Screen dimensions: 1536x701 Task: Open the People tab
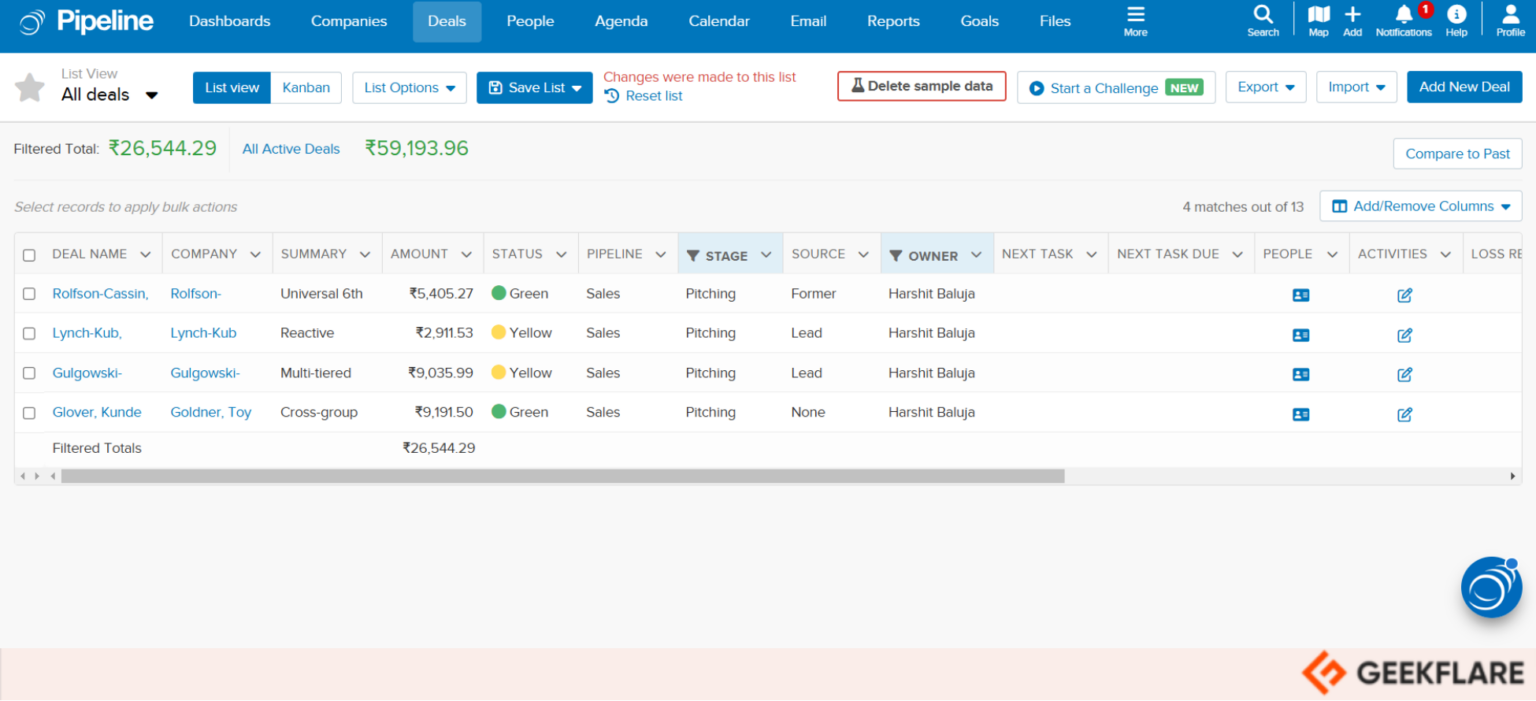pos(530,21)
